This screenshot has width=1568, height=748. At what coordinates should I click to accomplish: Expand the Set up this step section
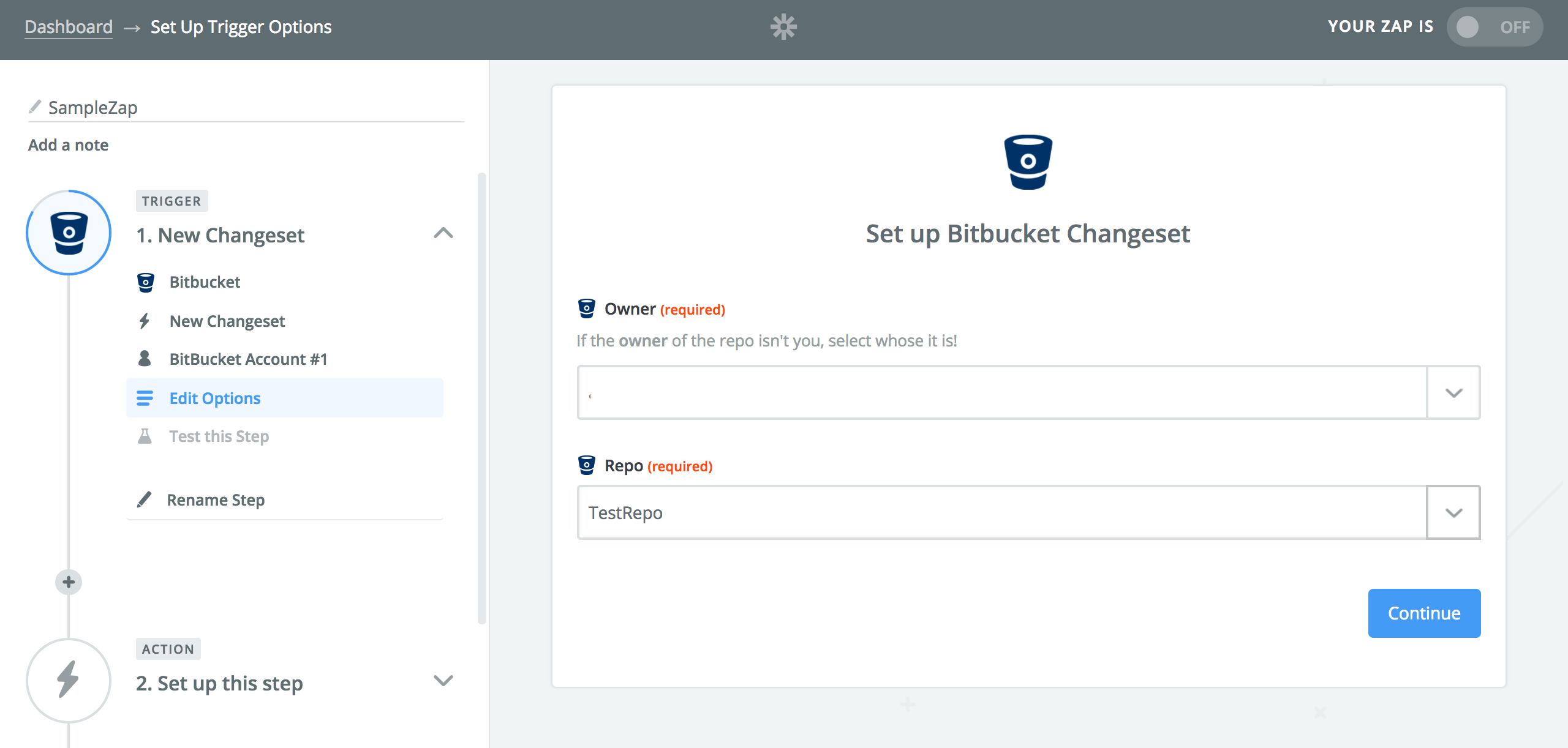coord(443,681)
